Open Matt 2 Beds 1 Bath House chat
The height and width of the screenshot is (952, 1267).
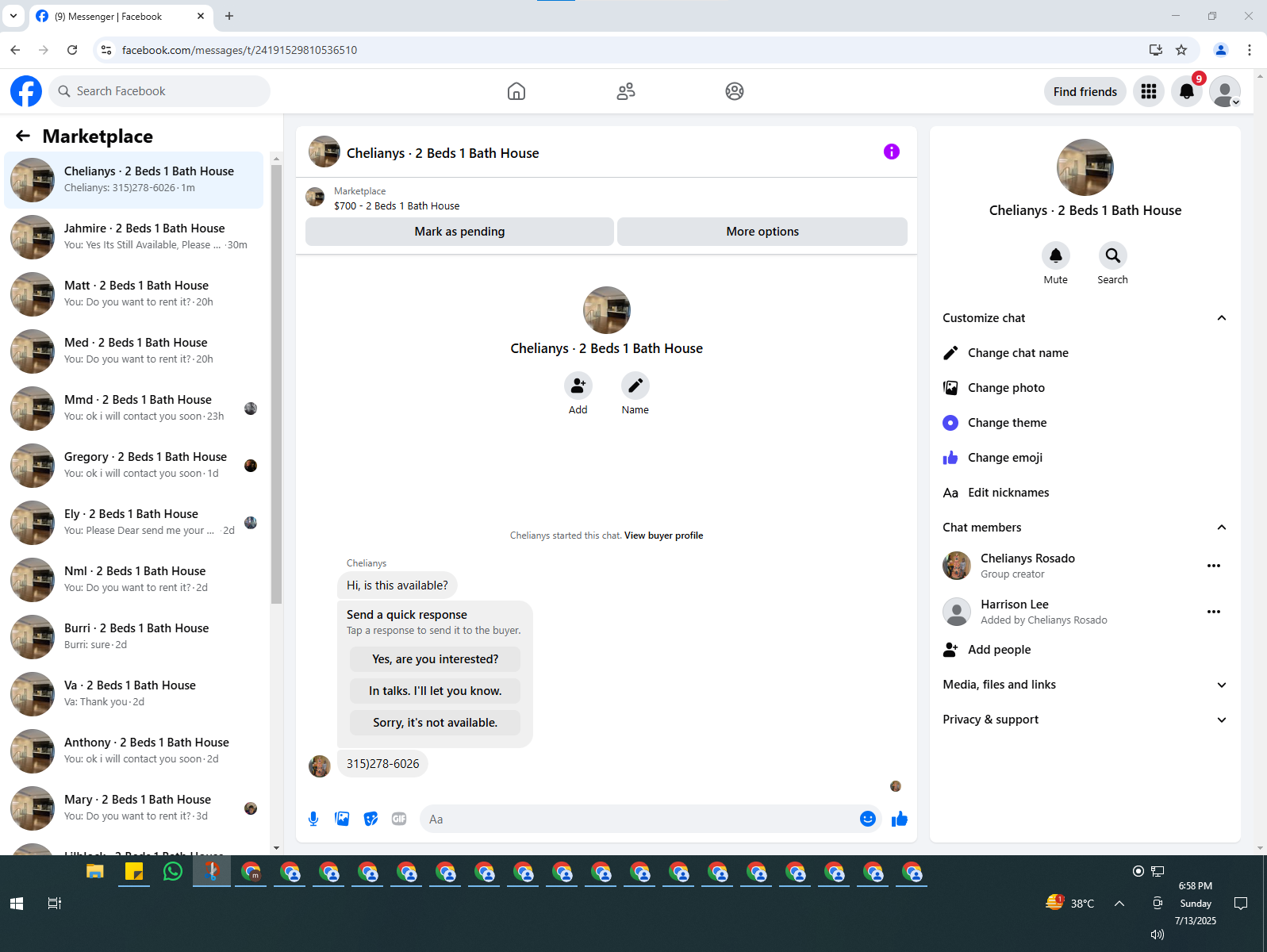click(134, 294)
